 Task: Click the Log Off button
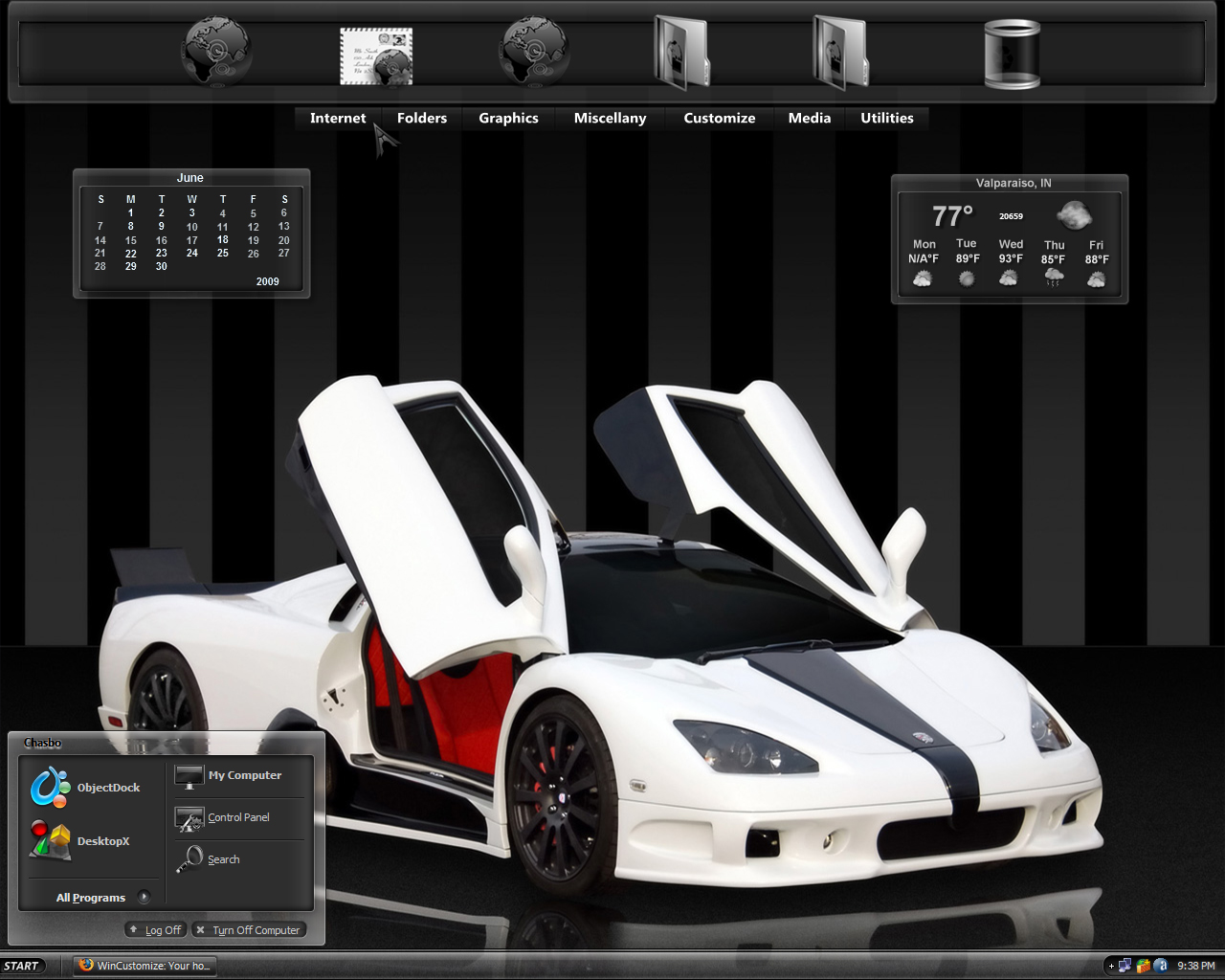coord(155,929)
